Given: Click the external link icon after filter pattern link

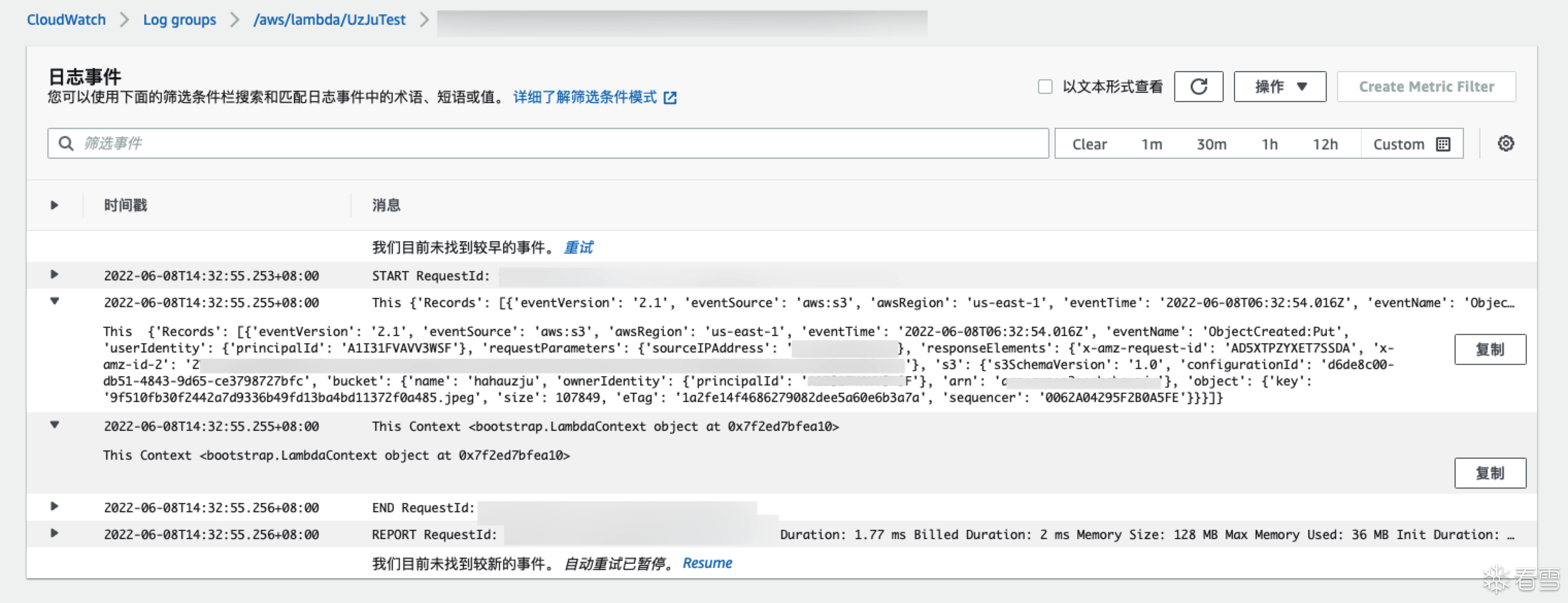Looking at the screenshot, I should click(670, 97).
